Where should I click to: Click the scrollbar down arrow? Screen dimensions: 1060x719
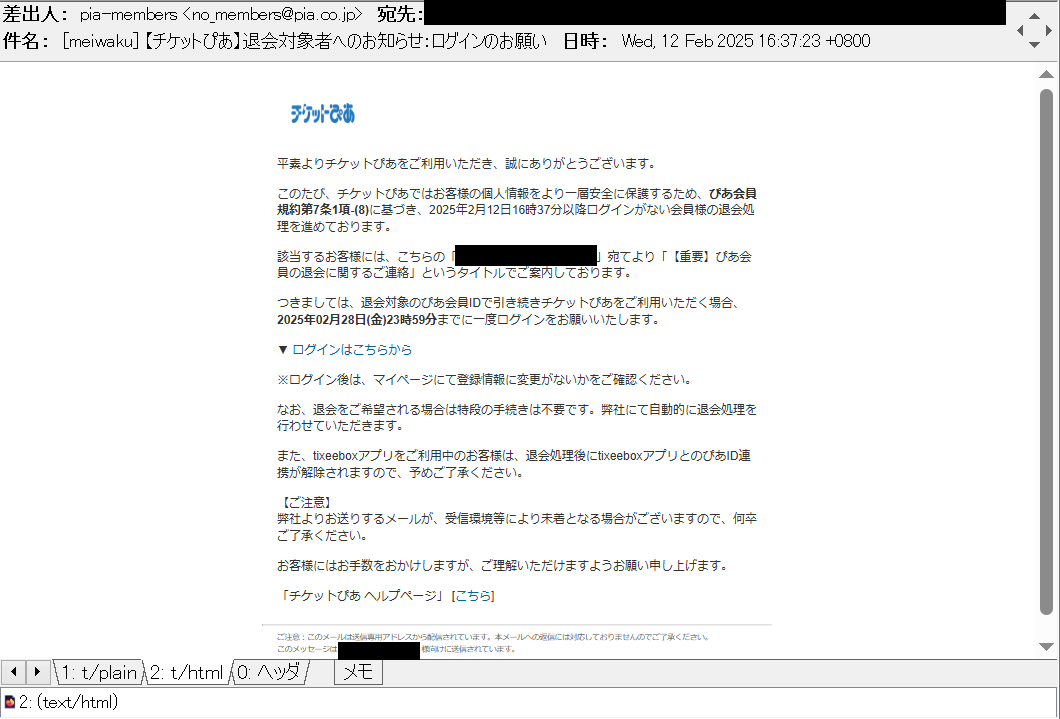1046,647
